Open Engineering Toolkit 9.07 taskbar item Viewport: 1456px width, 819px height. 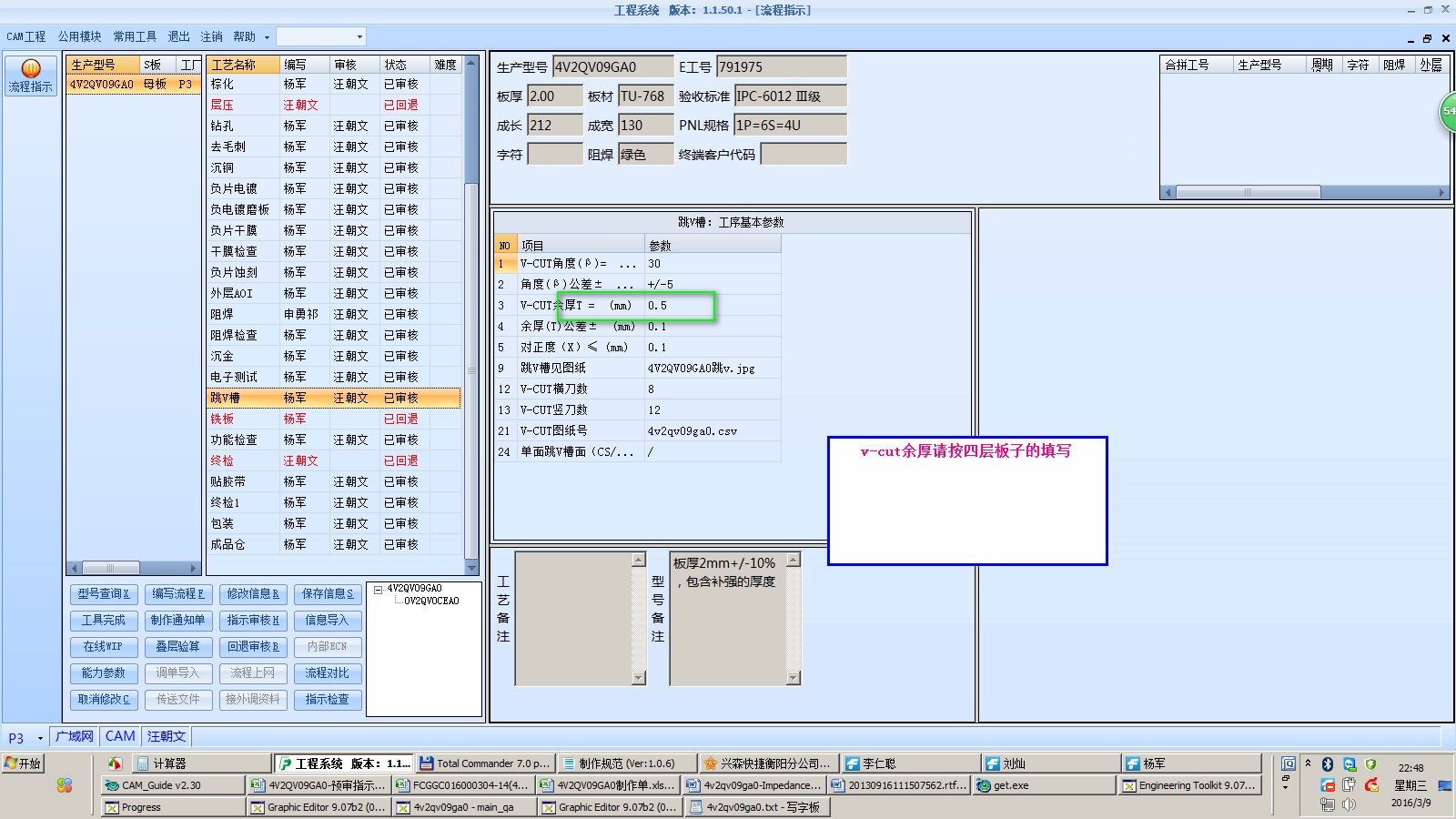[1190, 785]
